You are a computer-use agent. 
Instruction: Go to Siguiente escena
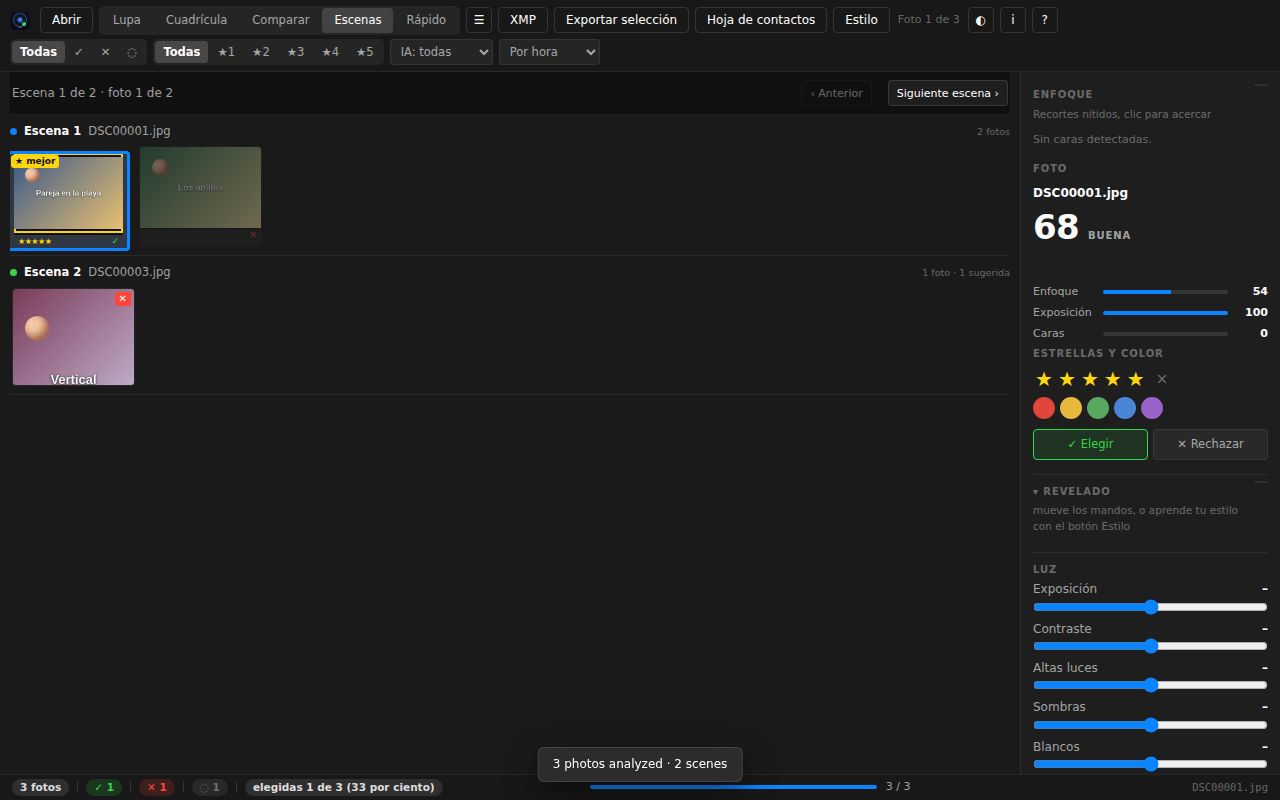pos(947,93)
